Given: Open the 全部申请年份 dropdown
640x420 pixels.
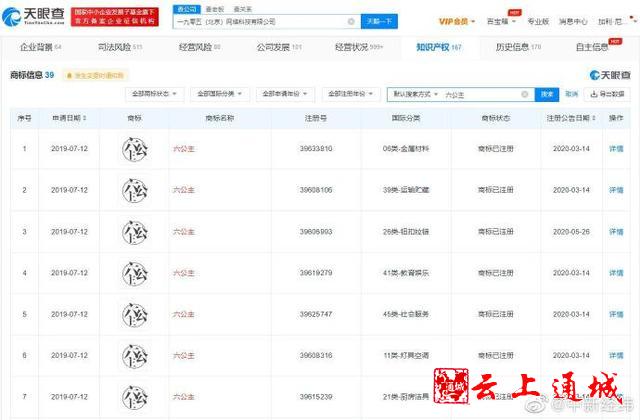Looking at the screenshot, I should (283, 94).
